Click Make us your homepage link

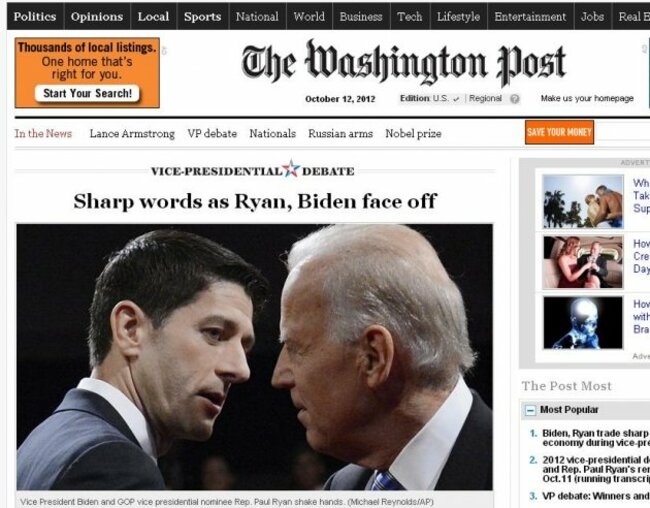(587, 99)
